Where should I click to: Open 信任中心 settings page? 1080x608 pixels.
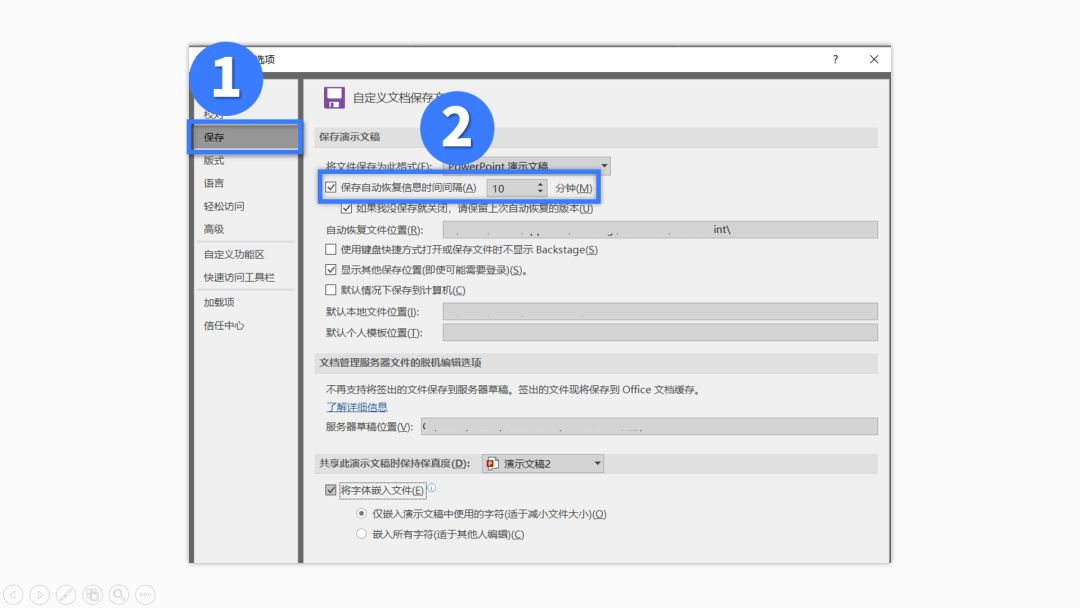224,325
